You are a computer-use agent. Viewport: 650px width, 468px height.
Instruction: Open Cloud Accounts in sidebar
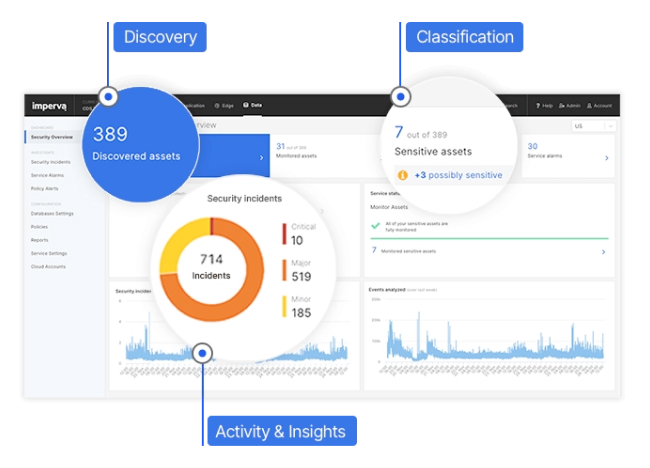(48, 267)
